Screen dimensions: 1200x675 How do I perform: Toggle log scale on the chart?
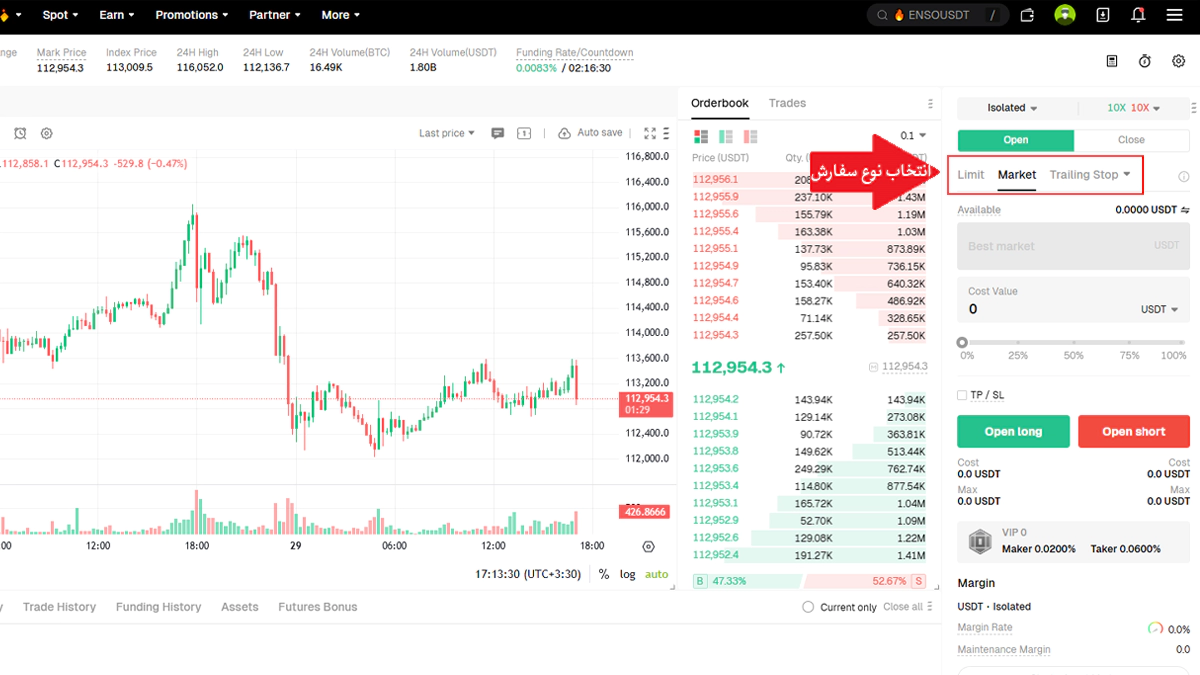[x=627, y=574]
